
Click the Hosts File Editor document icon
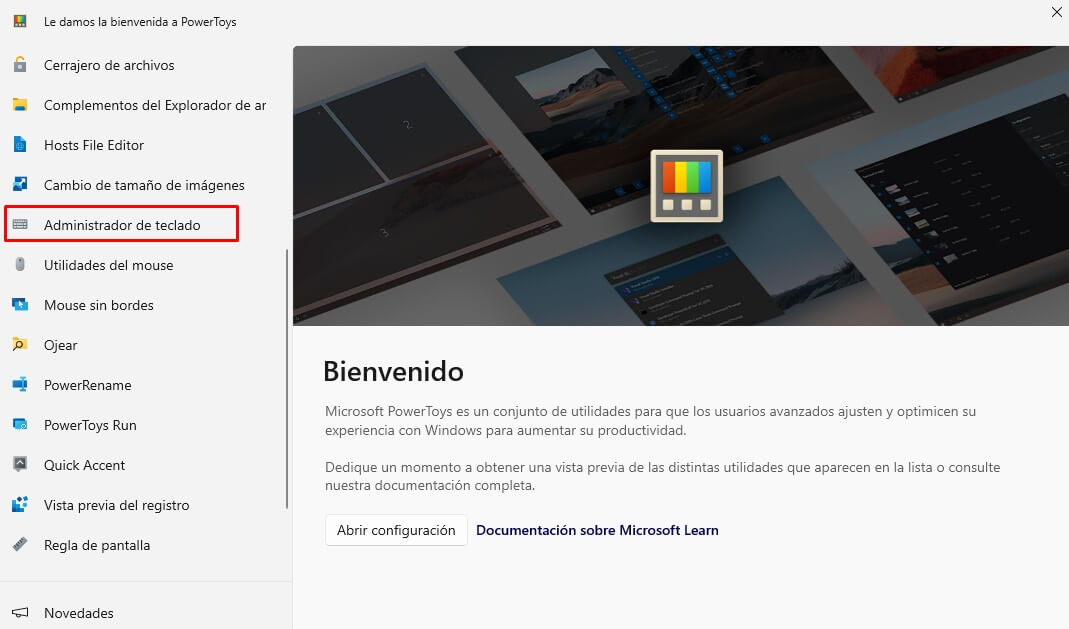point(20,144)
